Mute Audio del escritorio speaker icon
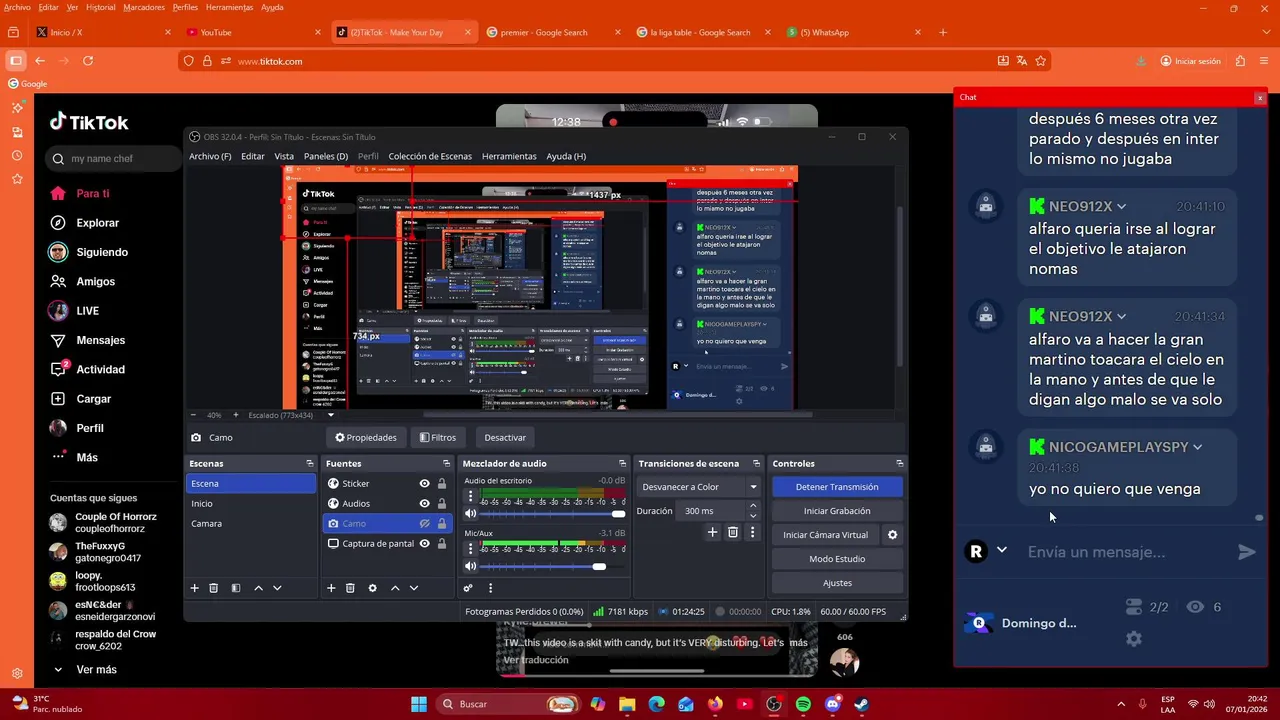 click(471, 514)
